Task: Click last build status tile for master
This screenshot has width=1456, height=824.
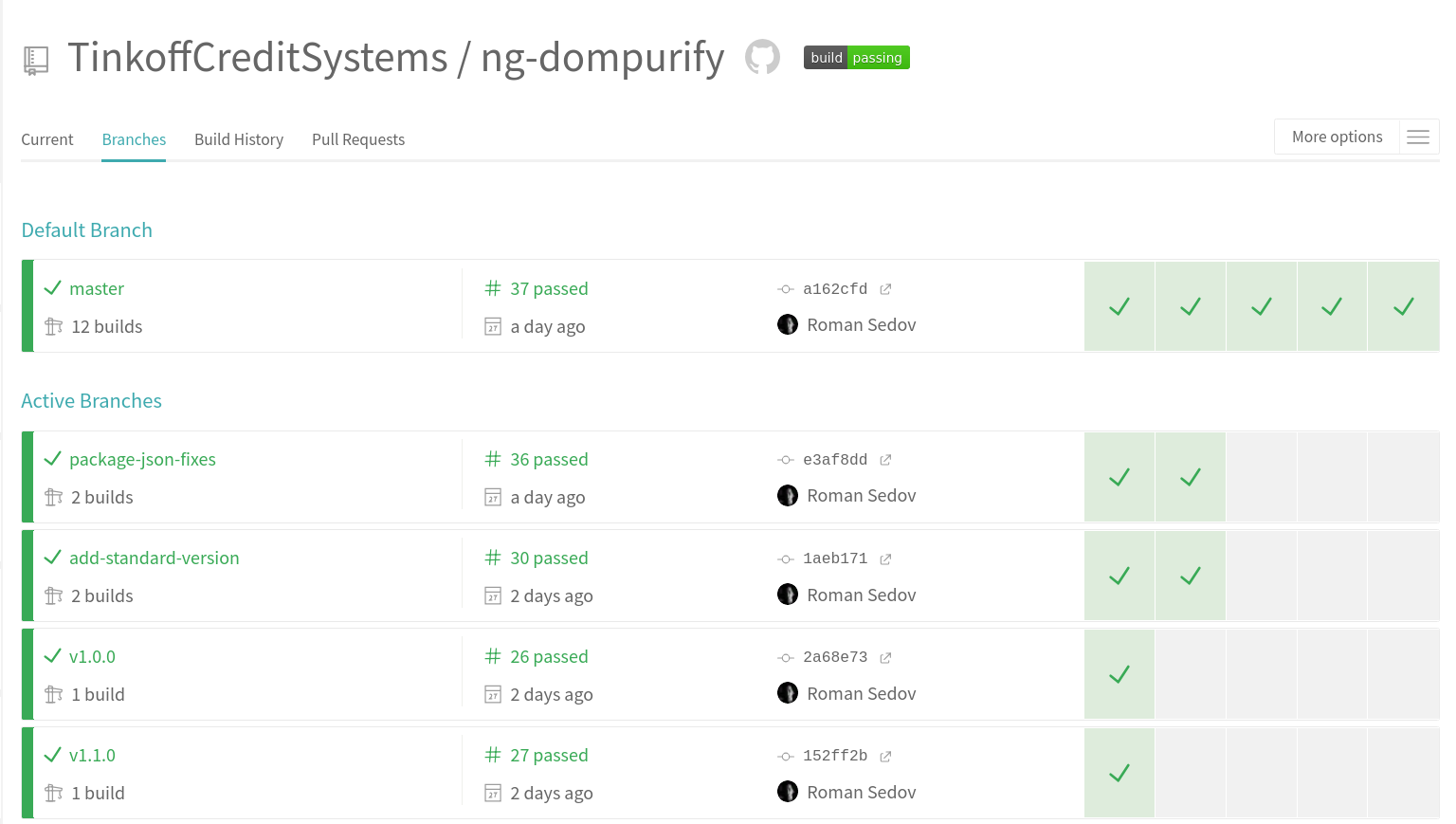Action: [1403, 306]
